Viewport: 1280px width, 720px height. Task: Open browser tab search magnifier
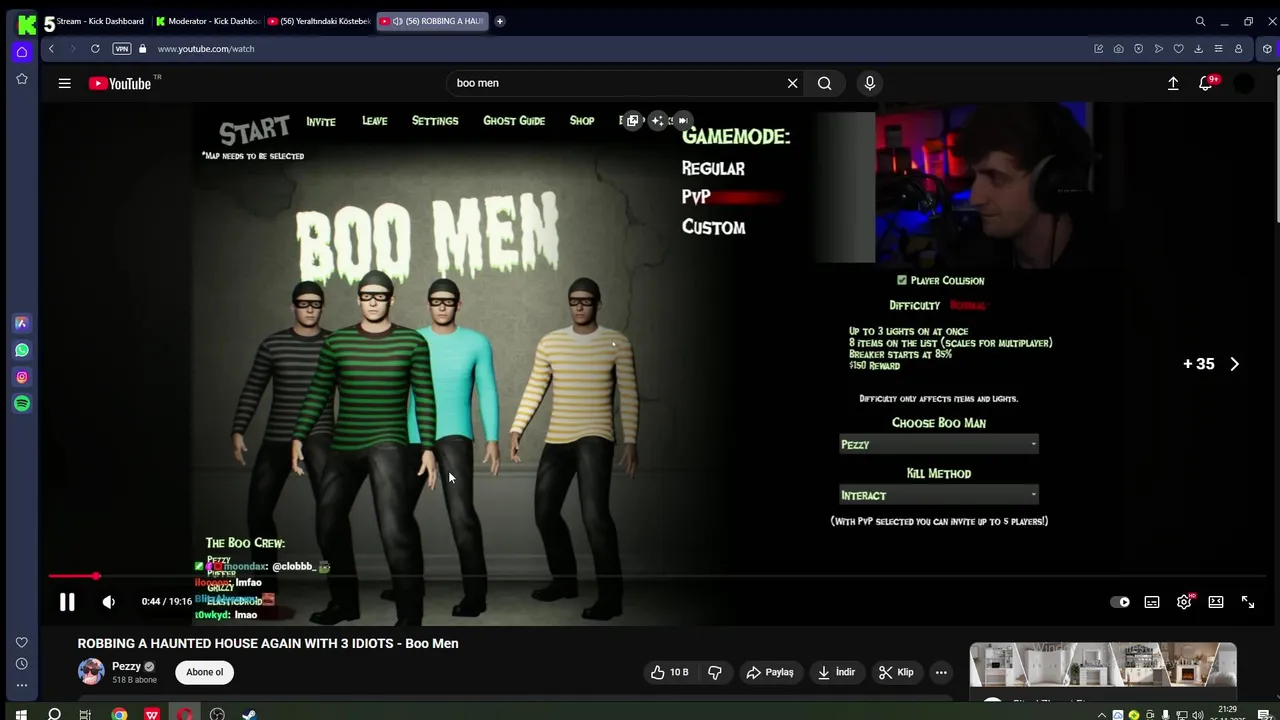point(1200,21)
